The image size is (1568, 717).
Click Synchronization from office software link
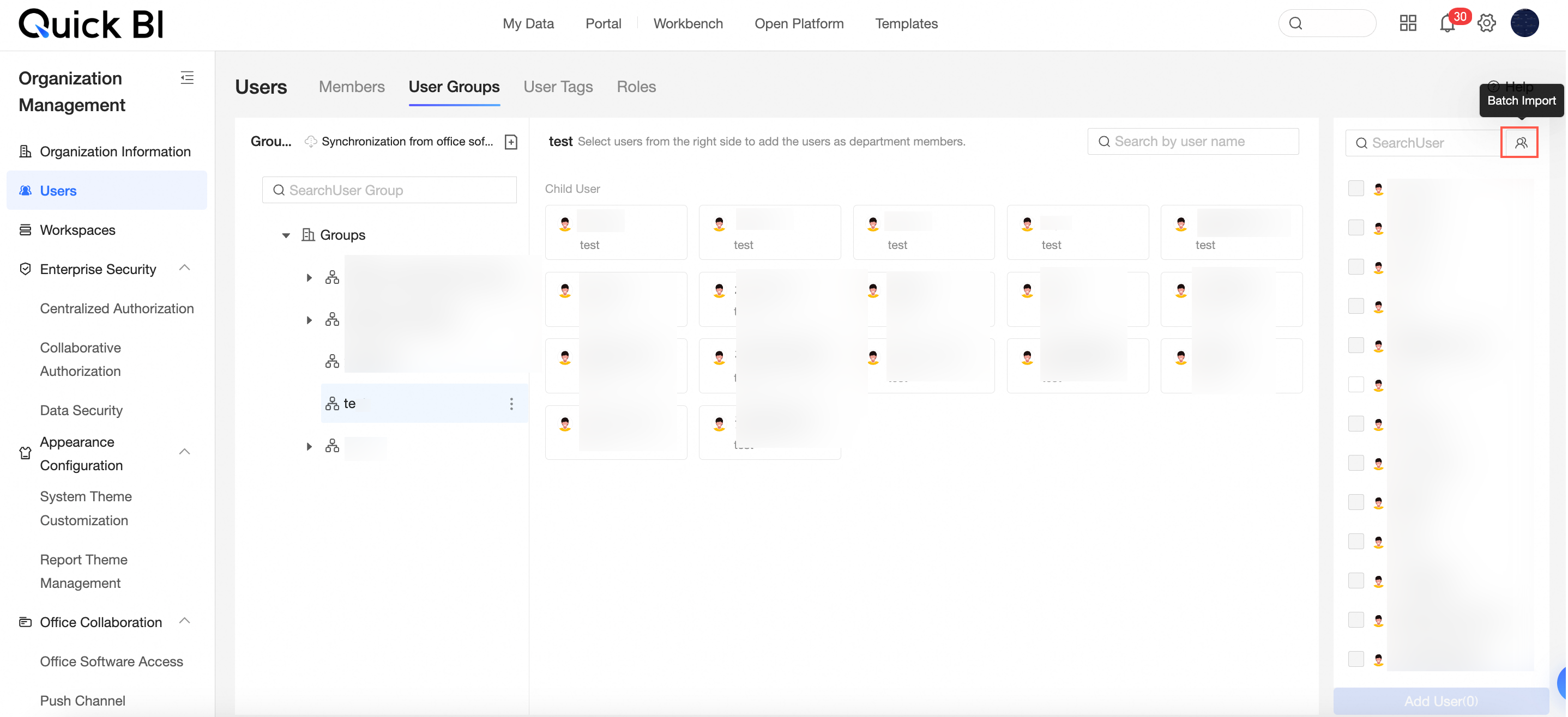point(406,142)
